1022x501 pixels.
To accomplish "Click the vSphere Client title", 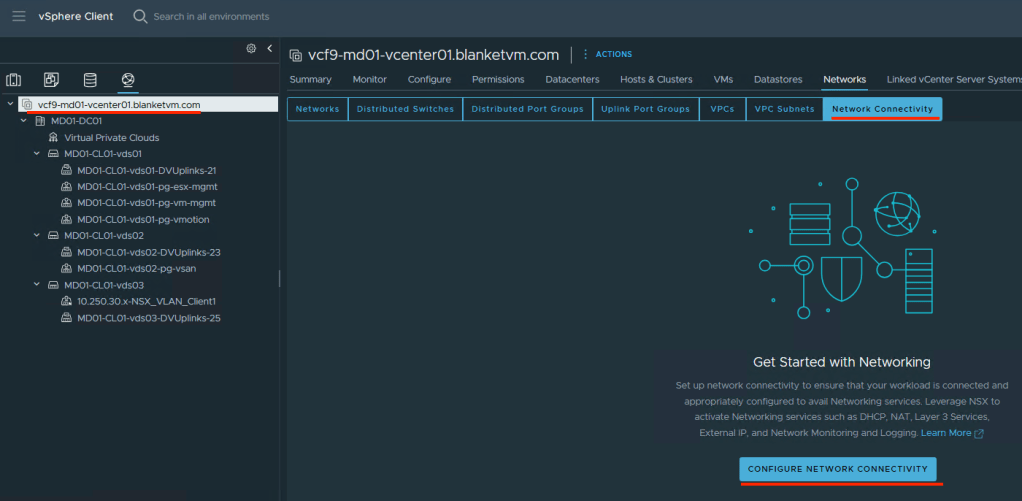I will click(x=76, y=16).
